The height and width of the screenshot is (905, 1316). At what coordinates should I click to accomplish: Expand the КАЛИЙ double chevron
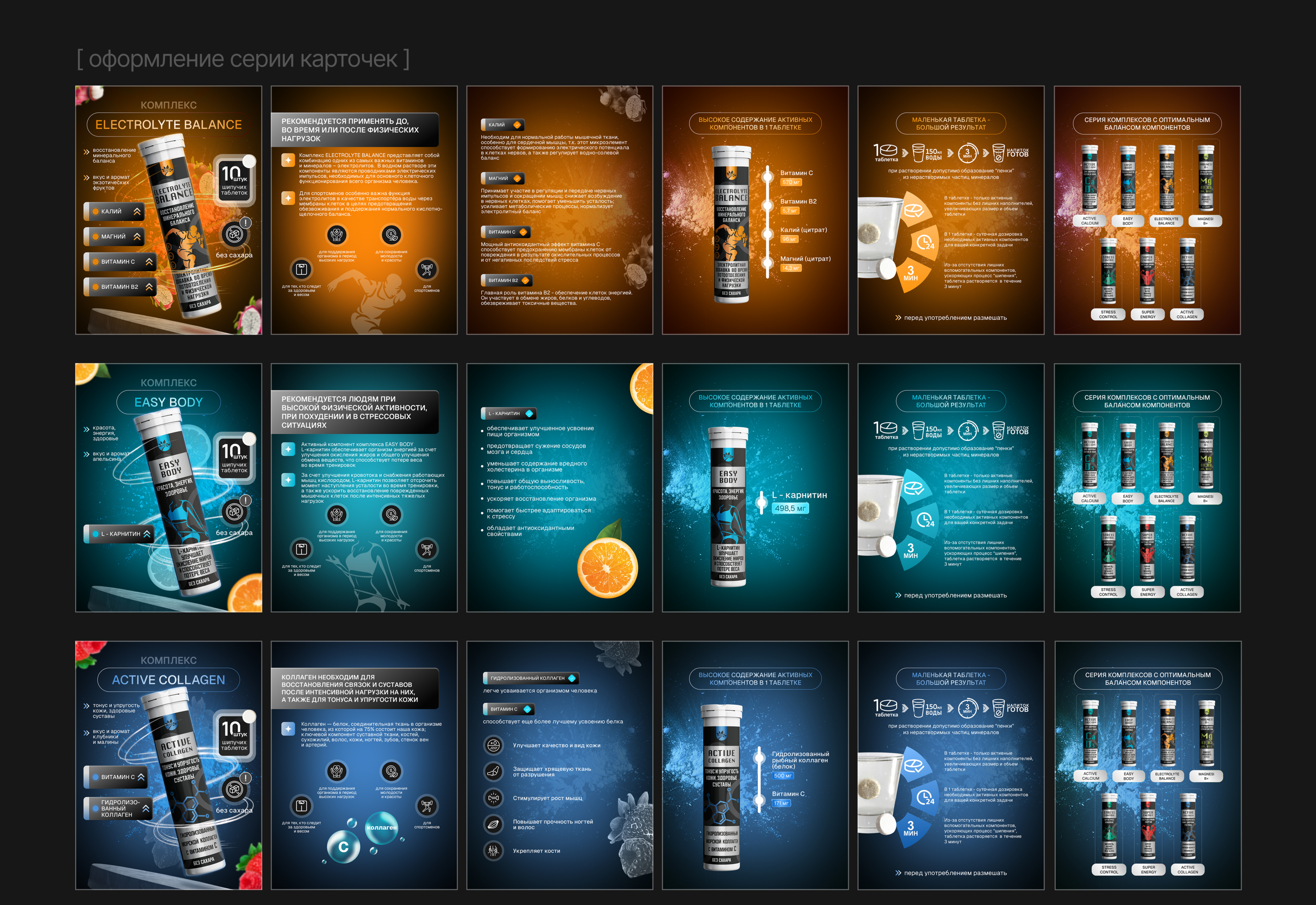137,211
